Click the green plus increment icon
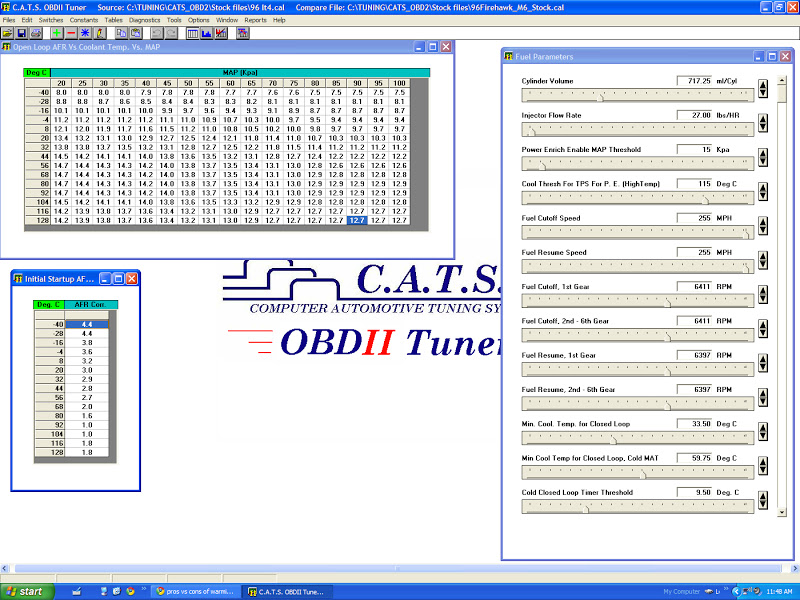Image resolution: width=800 pixels, height=600 pixels. tap(57, 33)
